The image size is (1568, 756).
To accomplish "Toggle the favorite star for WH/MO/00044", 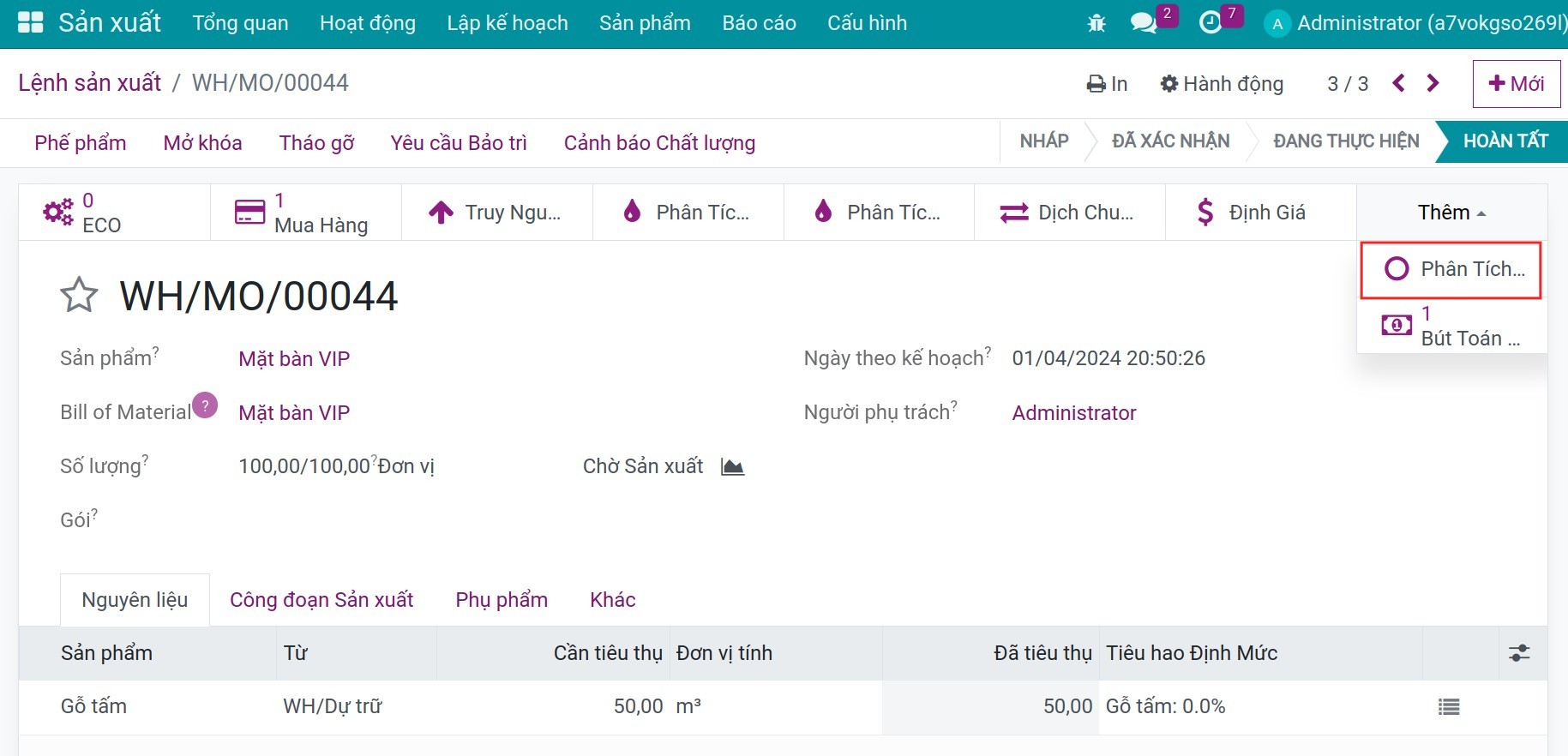I will (79, 296).
